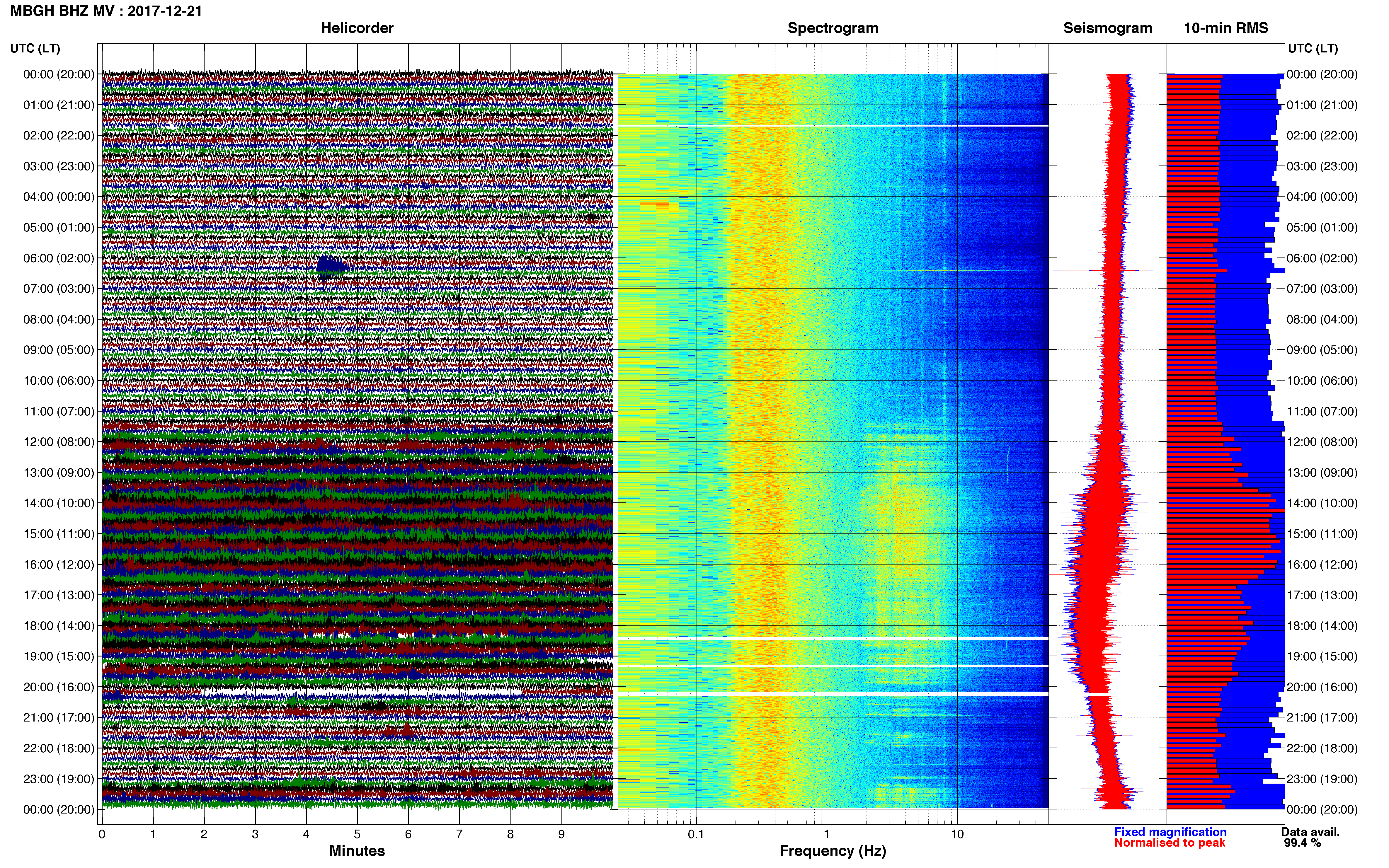Select the 10-min RMS panel heading
1389x868 pixels.
[1226, 28]
